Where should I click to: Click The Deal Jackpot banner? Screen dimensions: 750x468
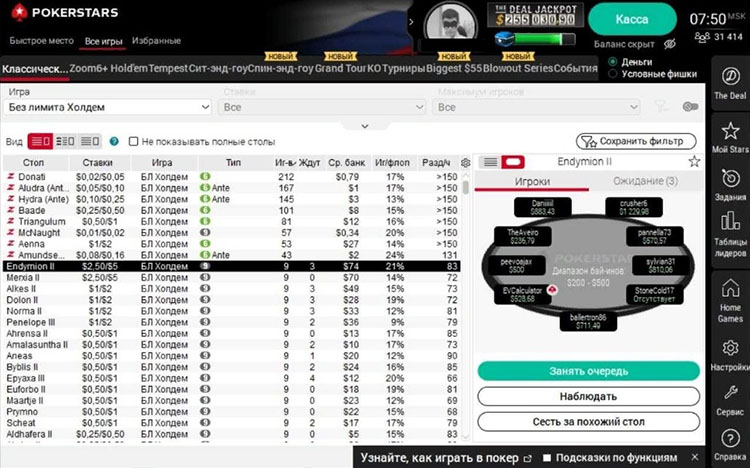[535, 15]
